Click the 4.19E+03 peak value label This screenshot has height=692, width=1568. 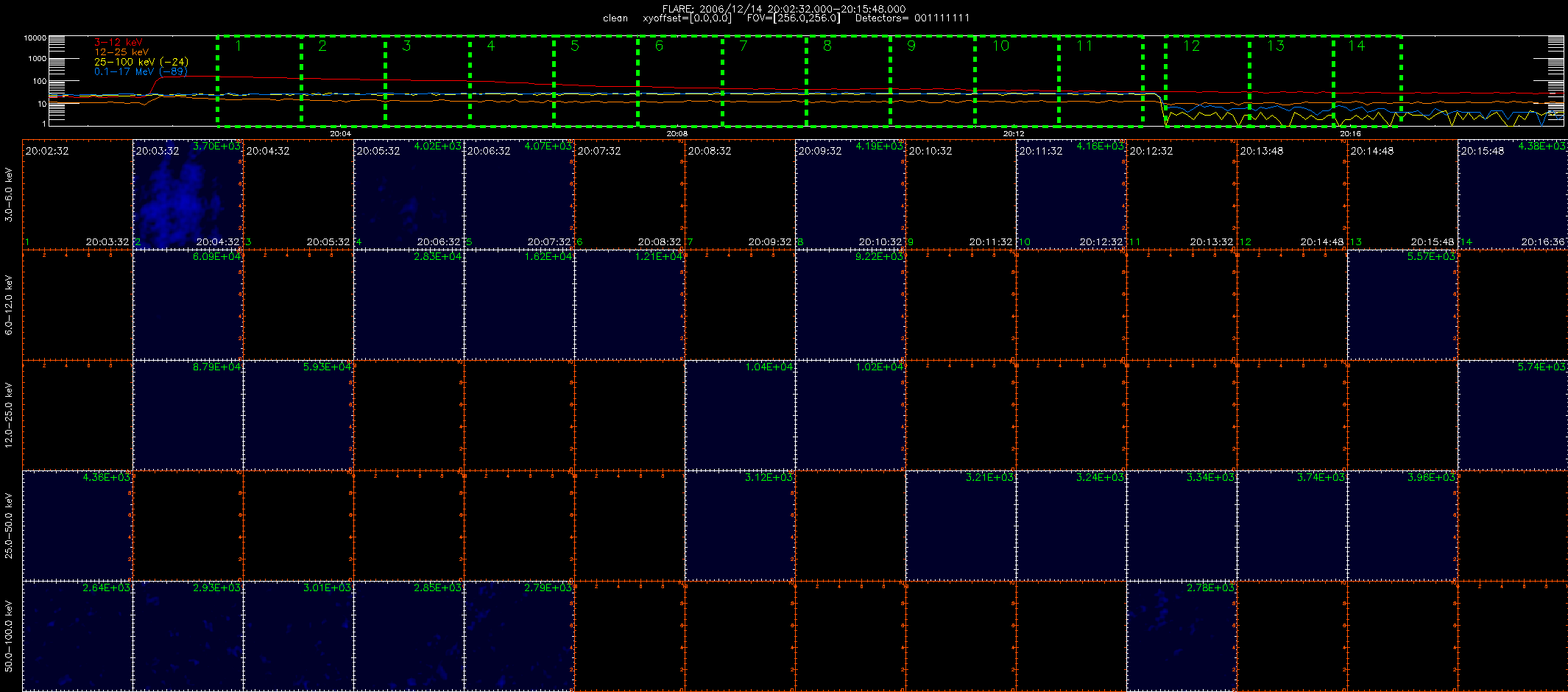[879, 146]
